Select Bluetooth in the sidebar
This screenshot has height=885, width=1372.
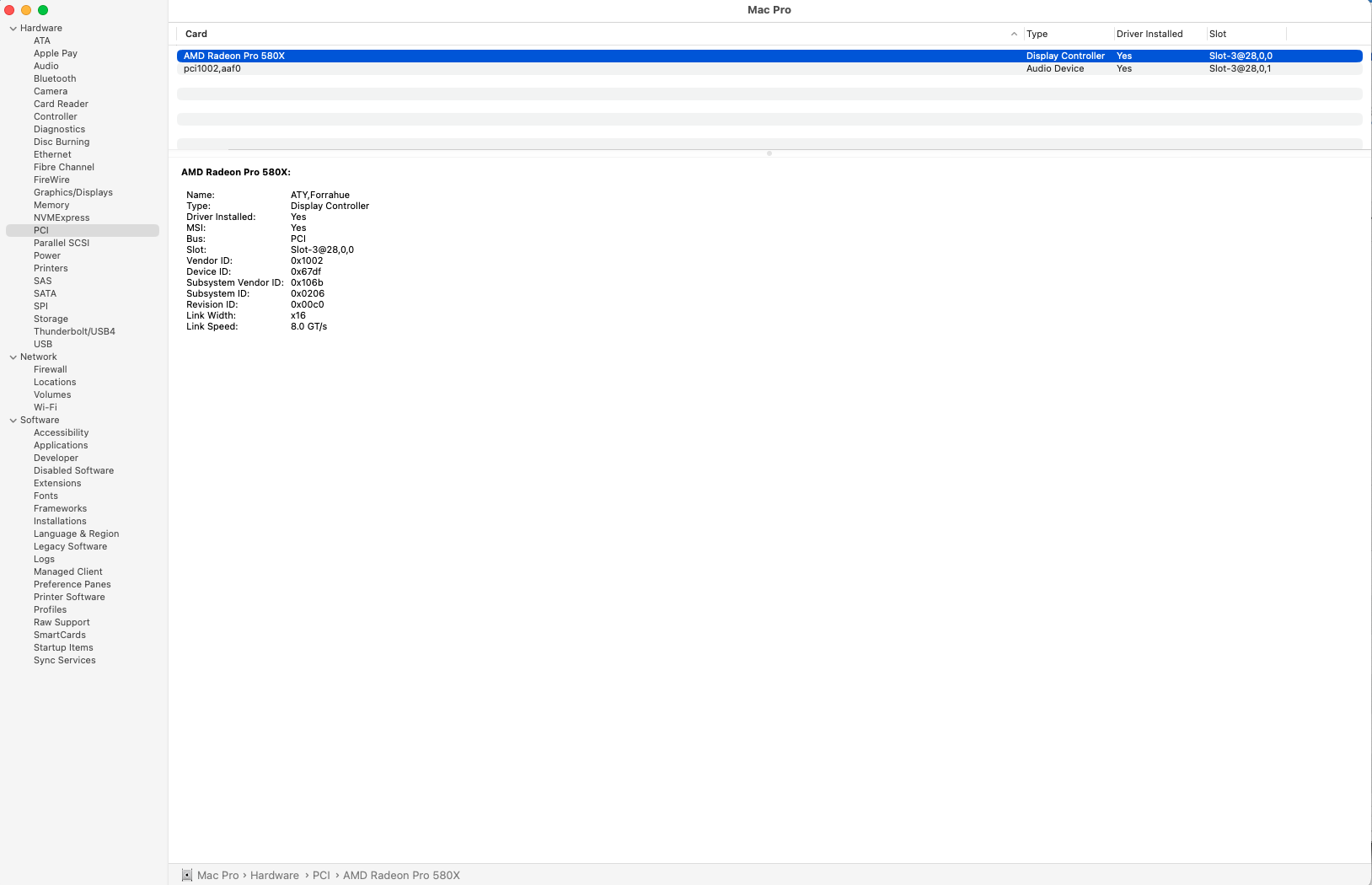(55, 79)
